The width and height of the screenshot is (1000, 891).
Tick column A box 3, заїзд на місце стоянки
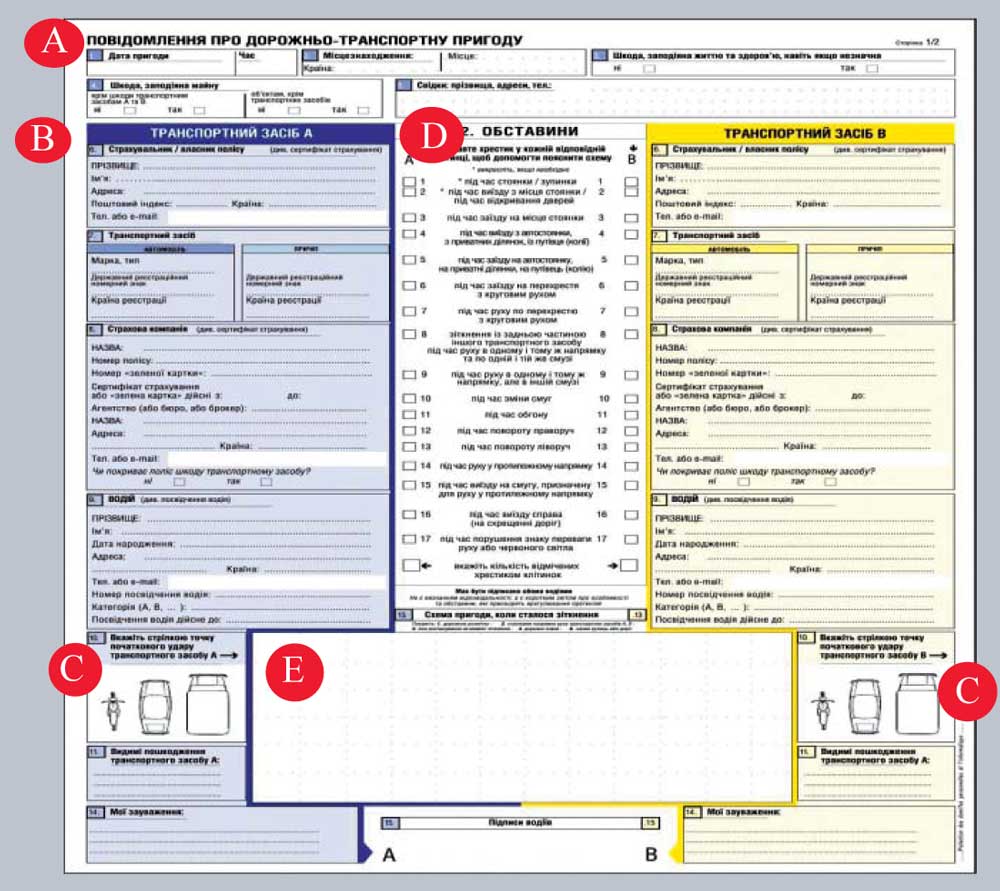click(x=409, y=218)
